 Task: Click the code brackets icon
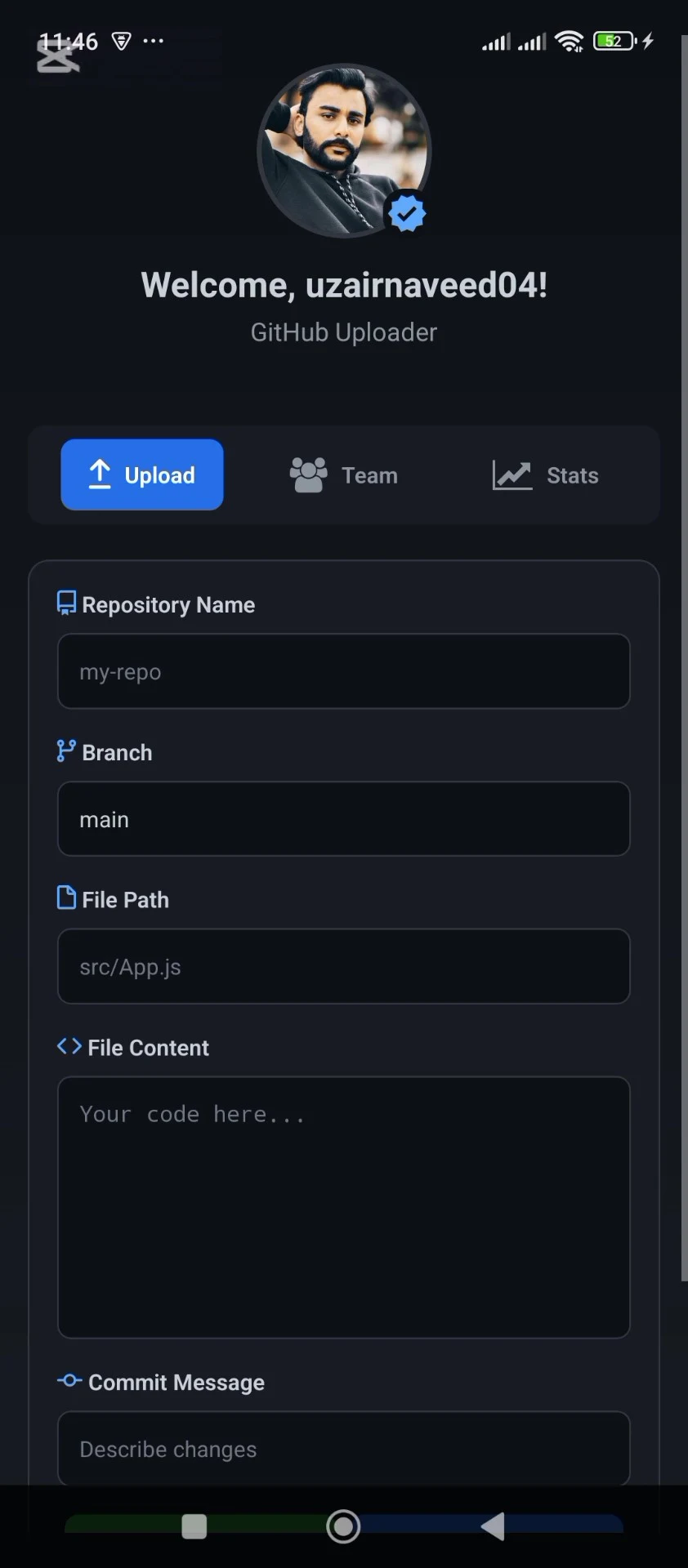69,1046
